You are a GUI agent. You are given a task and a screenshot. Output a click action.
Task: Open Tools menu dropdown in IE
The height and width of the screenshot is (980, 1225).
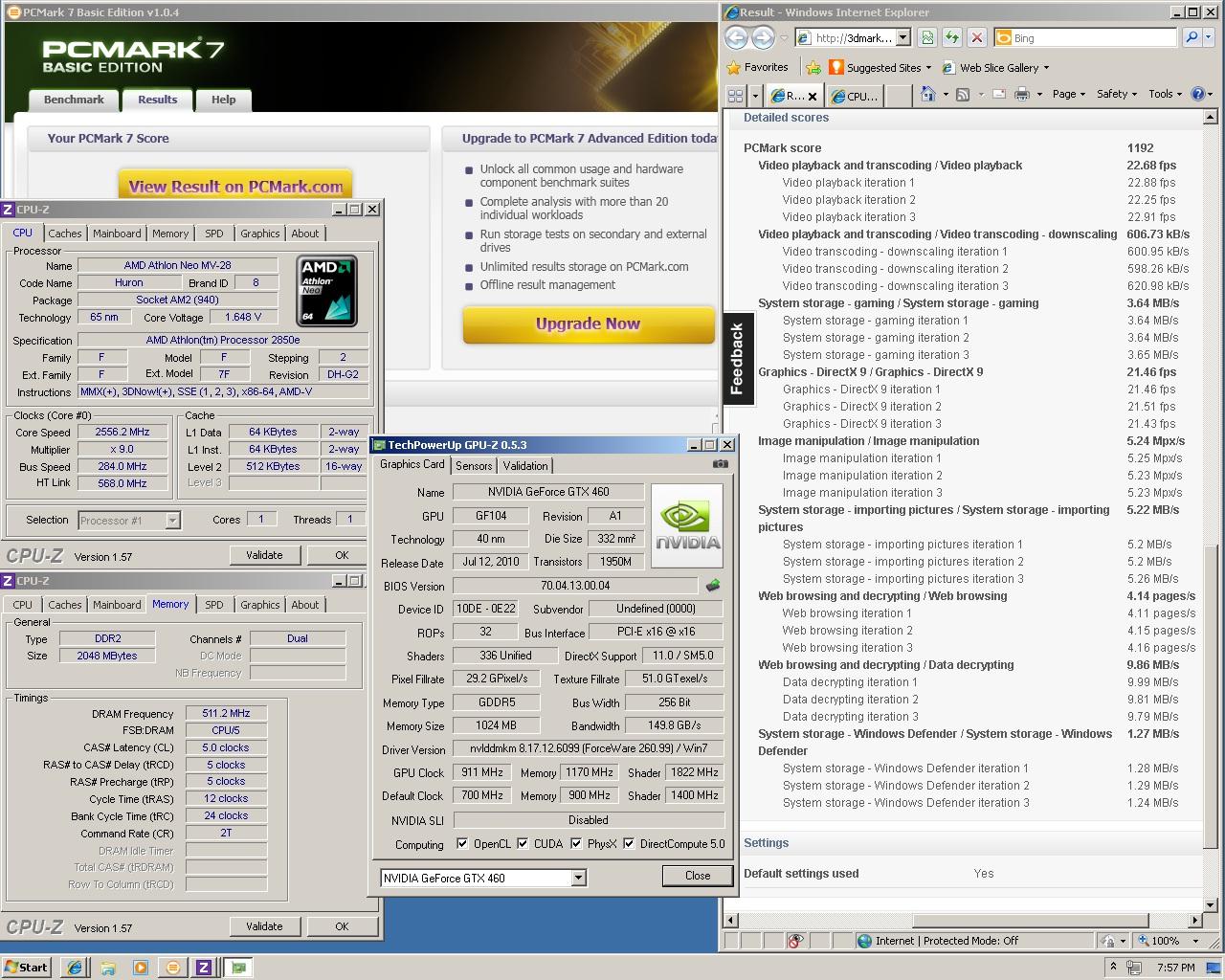click(x=1166, y=94)
